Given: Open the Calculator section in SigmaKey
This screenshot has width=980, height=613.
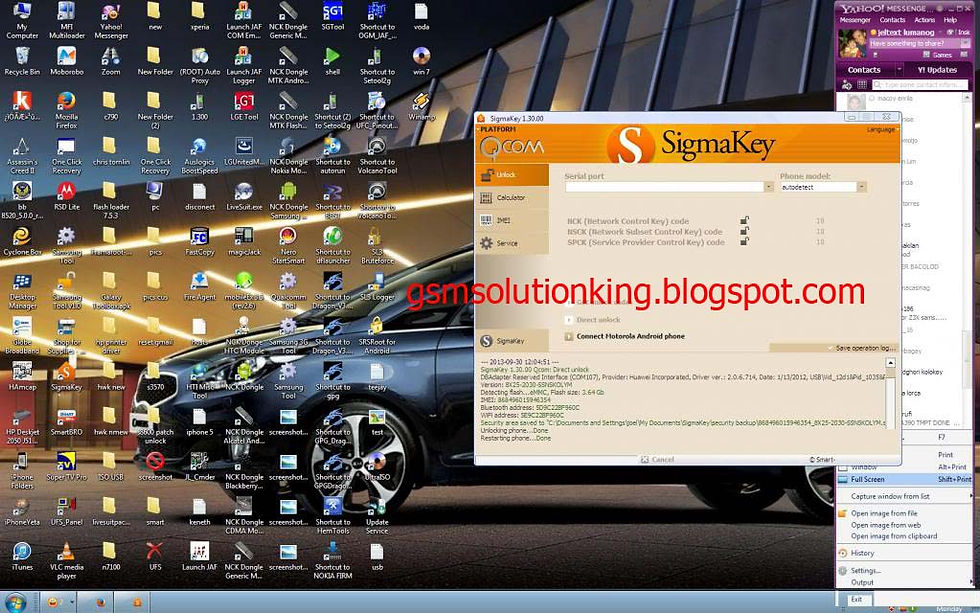Looking at the screenshot, I should 512,197.
